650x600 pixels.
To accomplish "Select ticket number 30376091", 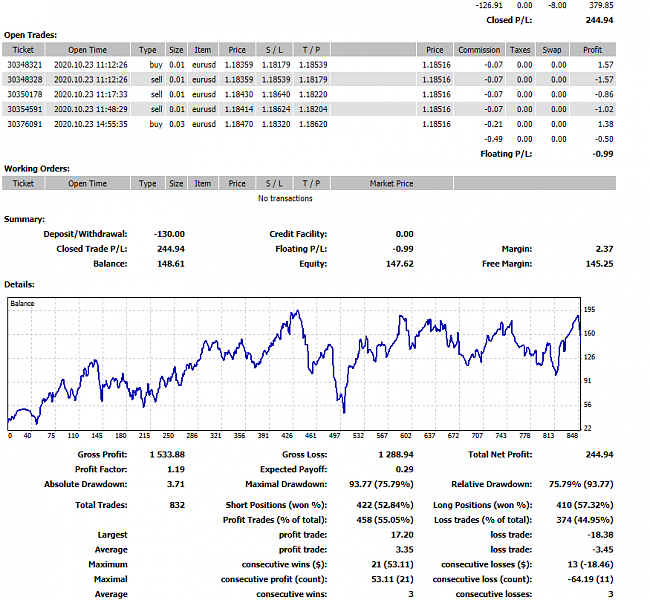I will [24, 124].
